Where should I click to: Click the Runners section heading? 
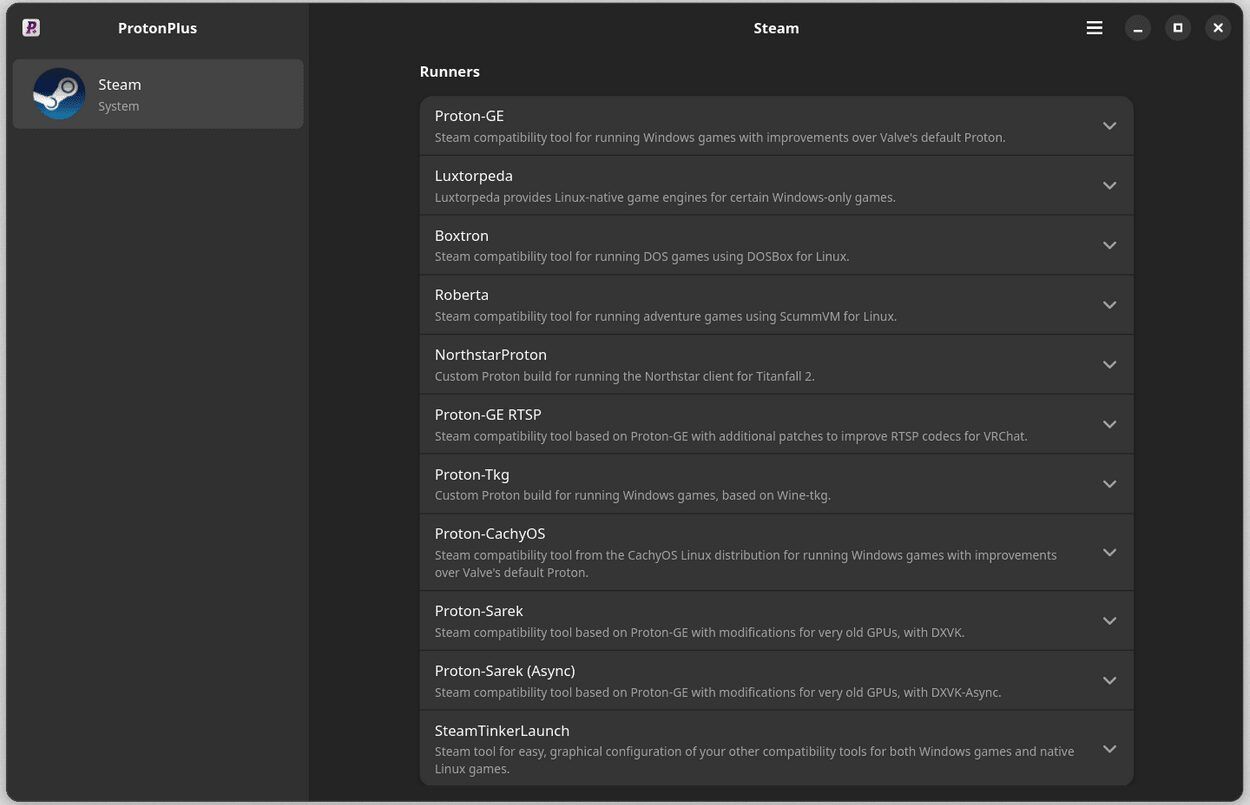[x=450, y=72]
